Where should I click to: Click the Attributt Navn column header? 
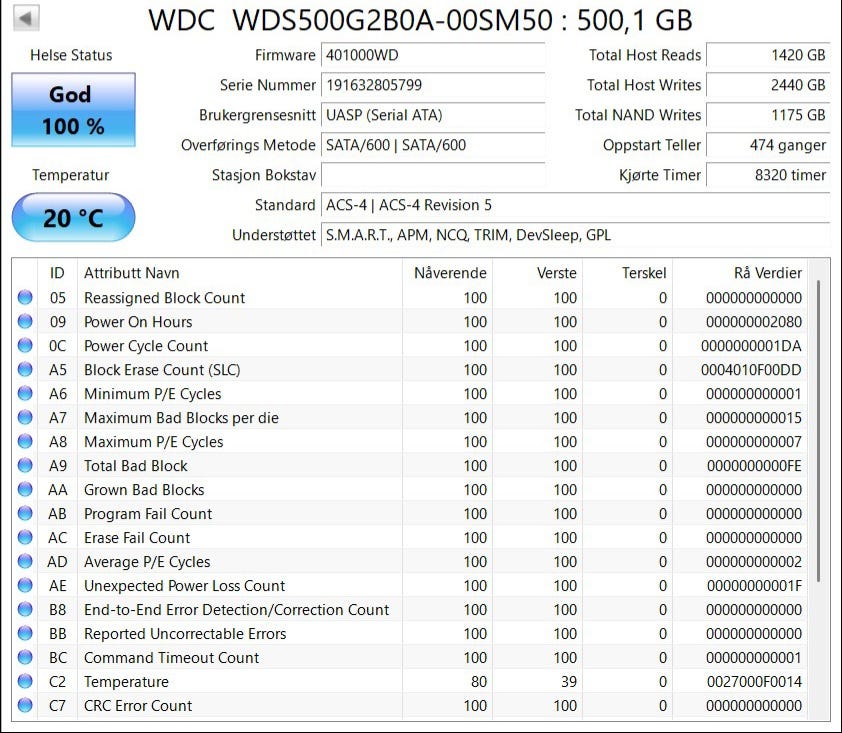click(x=240, y=273)
